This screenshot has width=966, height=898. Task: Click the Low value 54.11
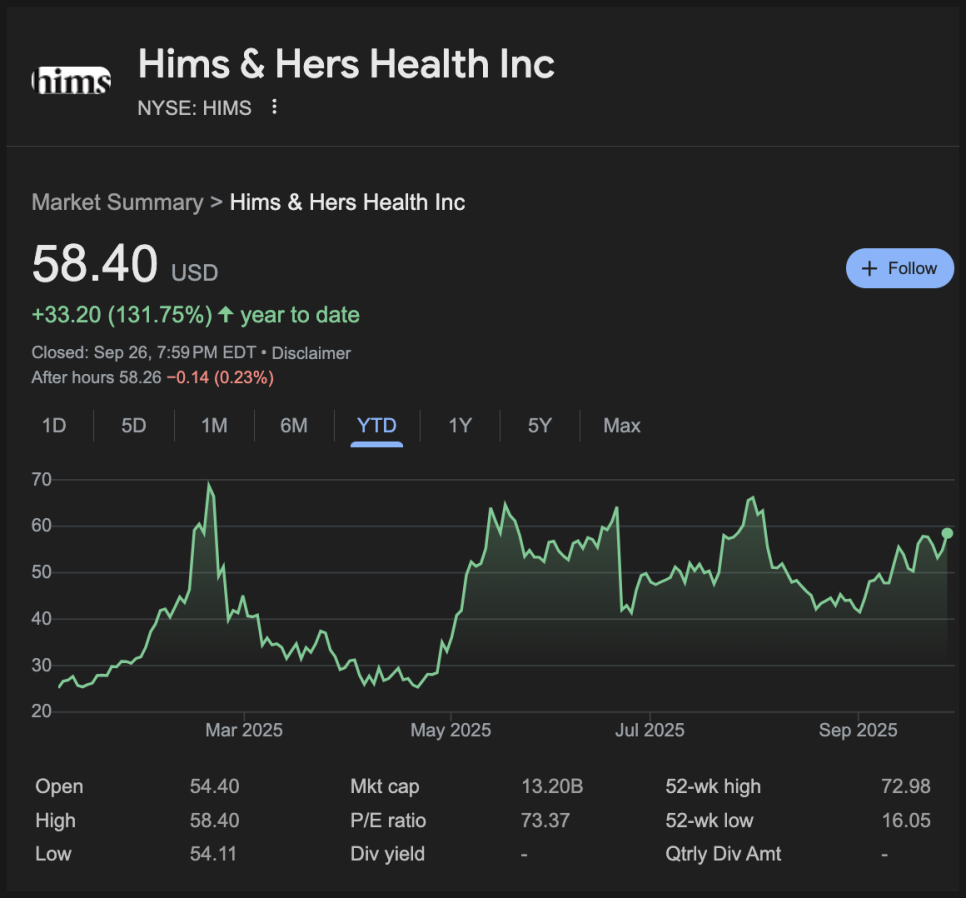tap(213, 854)
